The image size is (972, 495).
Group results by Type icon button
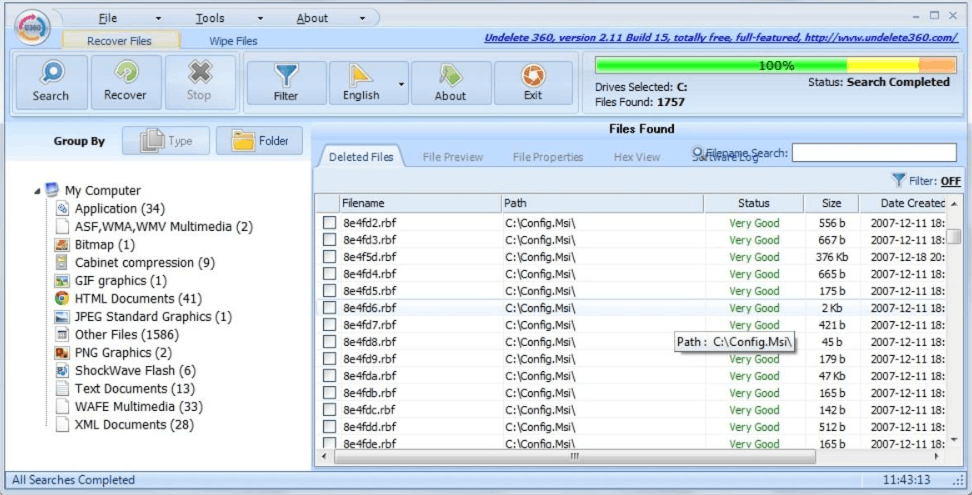point(166,141)
